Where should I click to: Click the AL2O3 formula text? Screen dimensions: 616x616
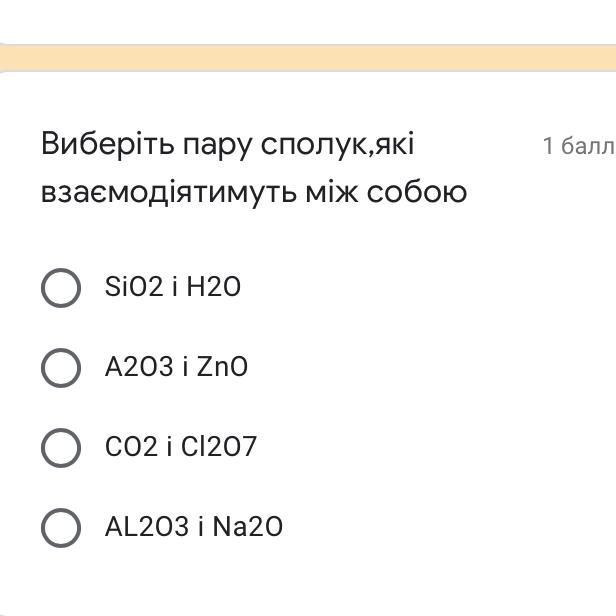point(146,527)
